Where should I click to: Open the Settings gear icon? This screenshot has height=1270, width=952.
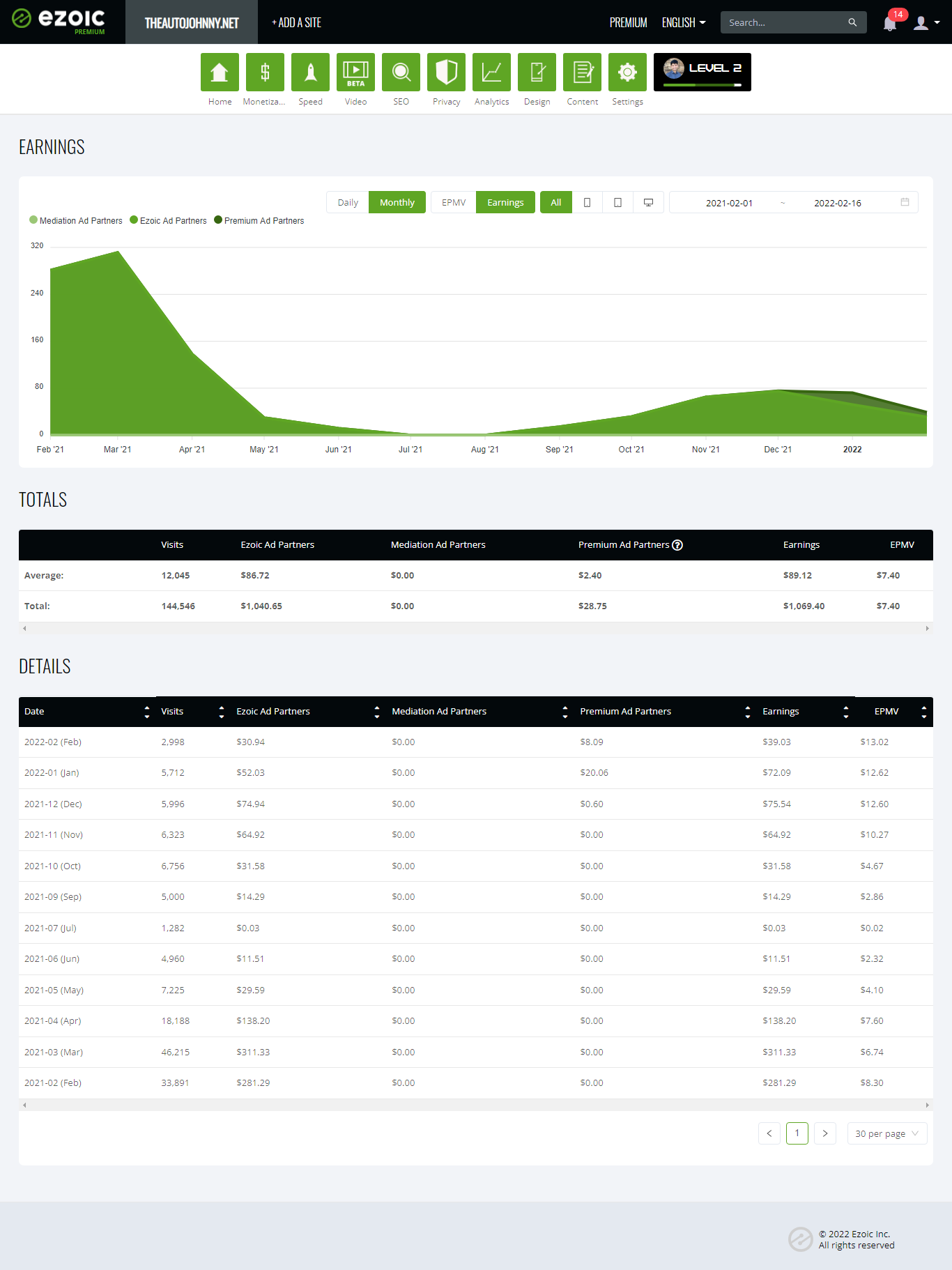627,72
